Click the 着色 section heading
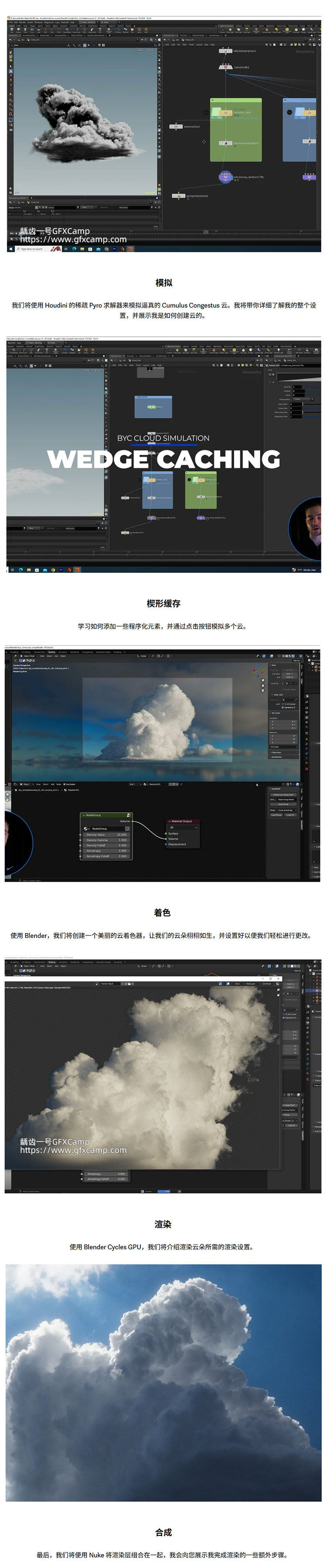 [x=163, y=912]
